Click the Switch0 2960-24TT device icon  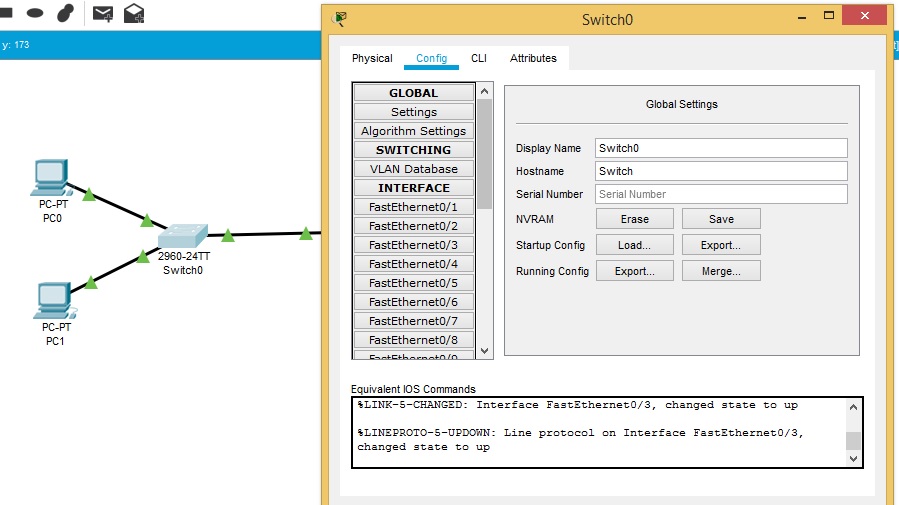coord(183,236)
